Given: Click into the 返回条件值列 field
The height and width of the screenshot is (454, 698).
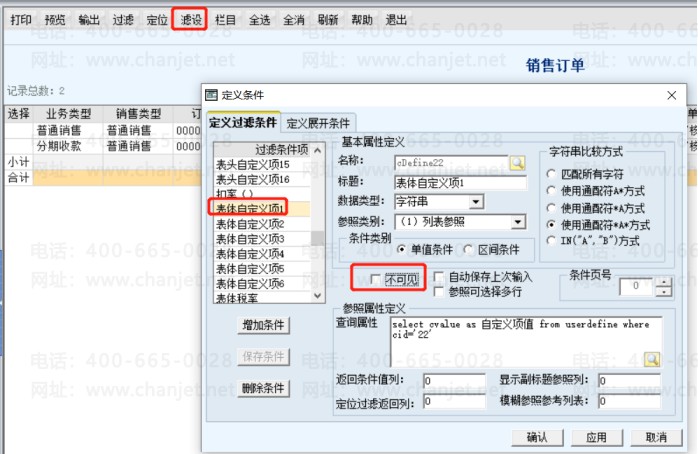Looking at the screenshot, I should click(454, 381).
